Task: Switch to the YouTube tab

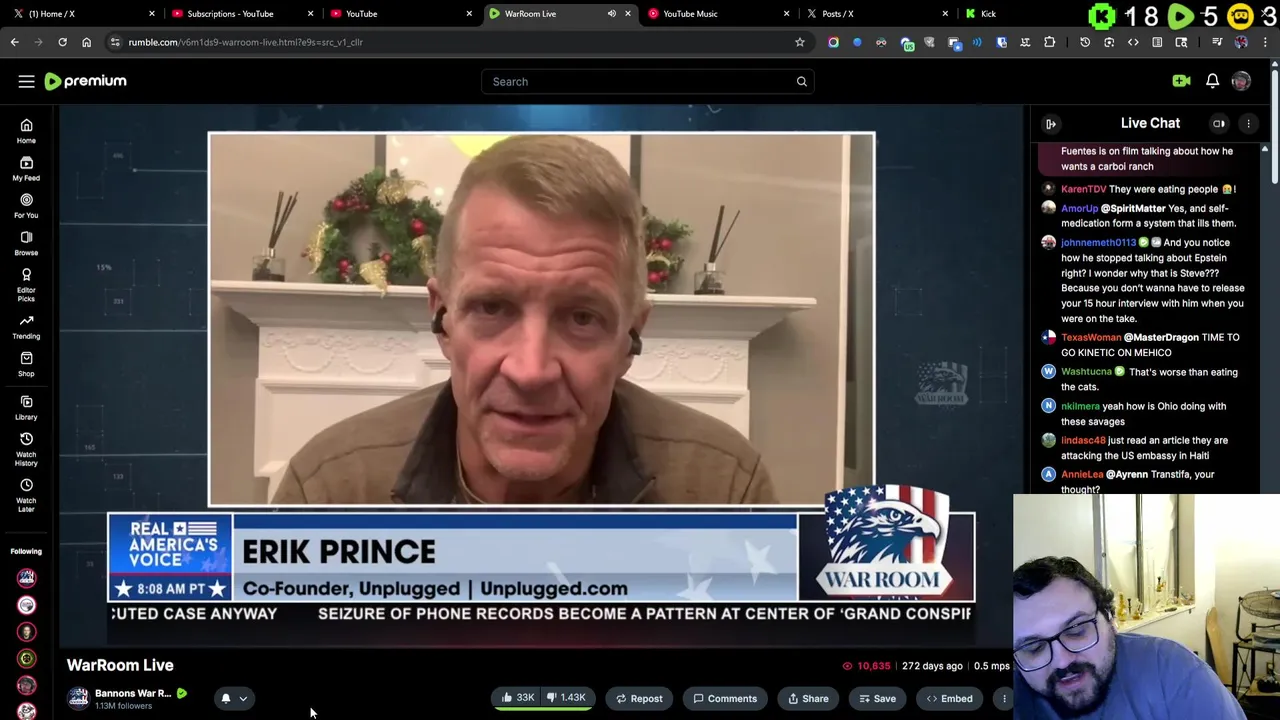Action: pyautogui.click(x=400, y=14)
